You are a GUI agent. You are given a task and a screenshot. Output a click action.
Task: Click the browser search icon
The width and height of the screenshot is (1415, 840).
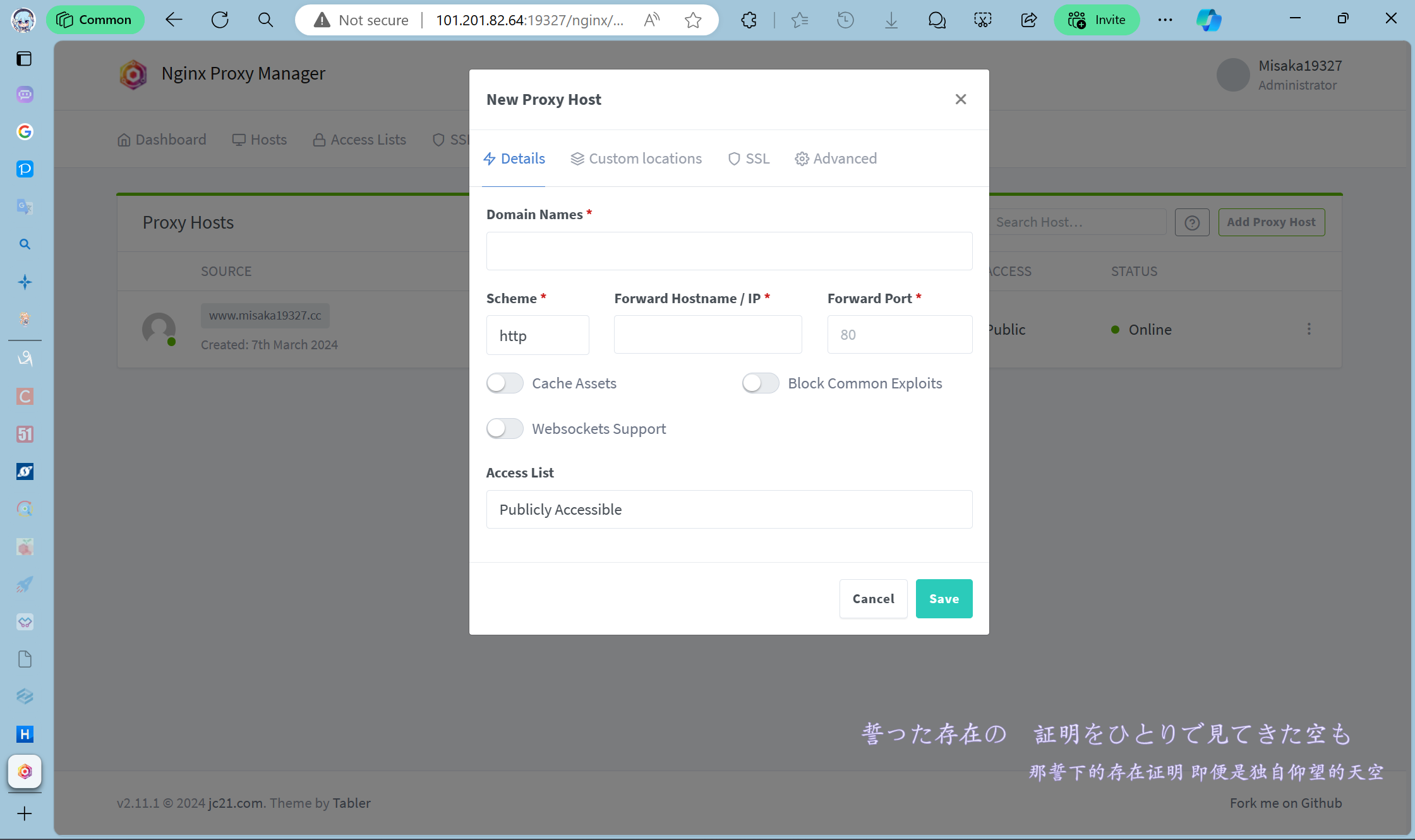click(x=266, y=20)
